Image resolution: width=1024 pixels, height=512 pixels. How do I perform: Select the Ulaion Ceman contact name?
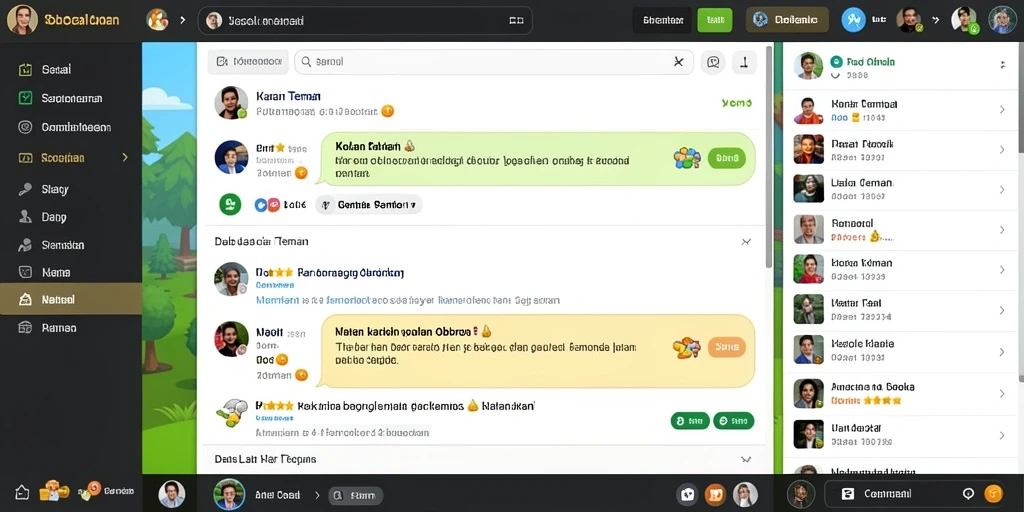(x=861, y=183)
